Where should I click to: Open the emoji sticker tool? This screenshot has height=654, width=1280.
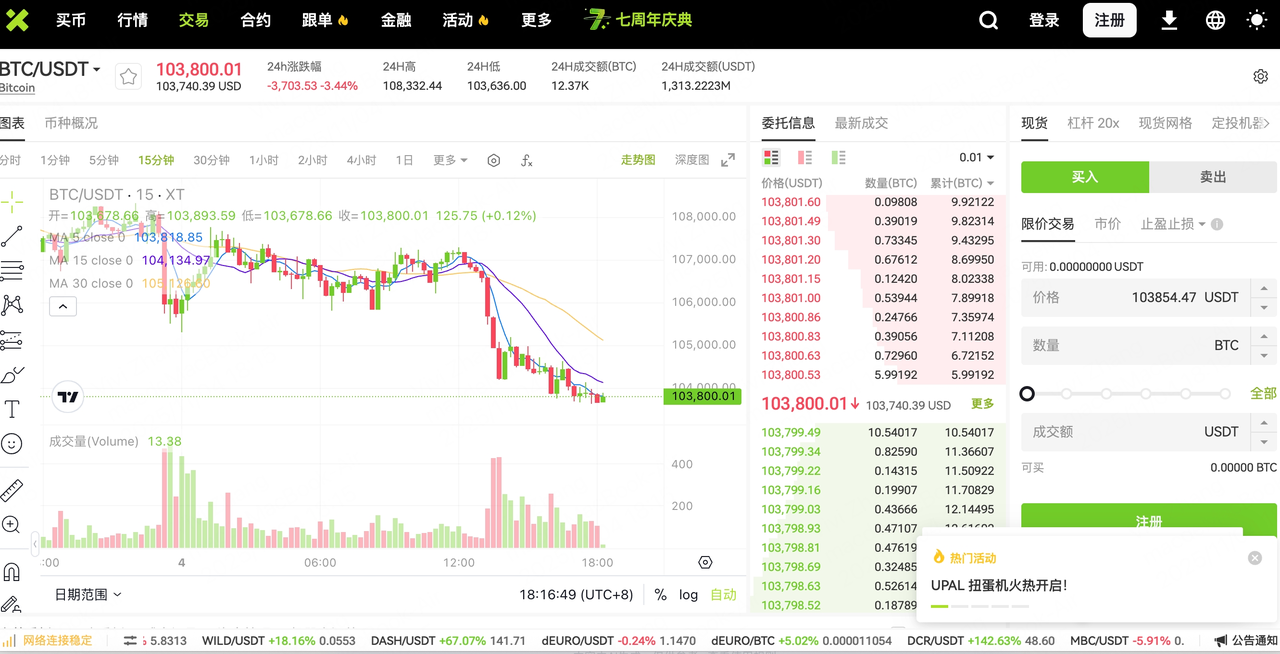(x=12, y=443)
